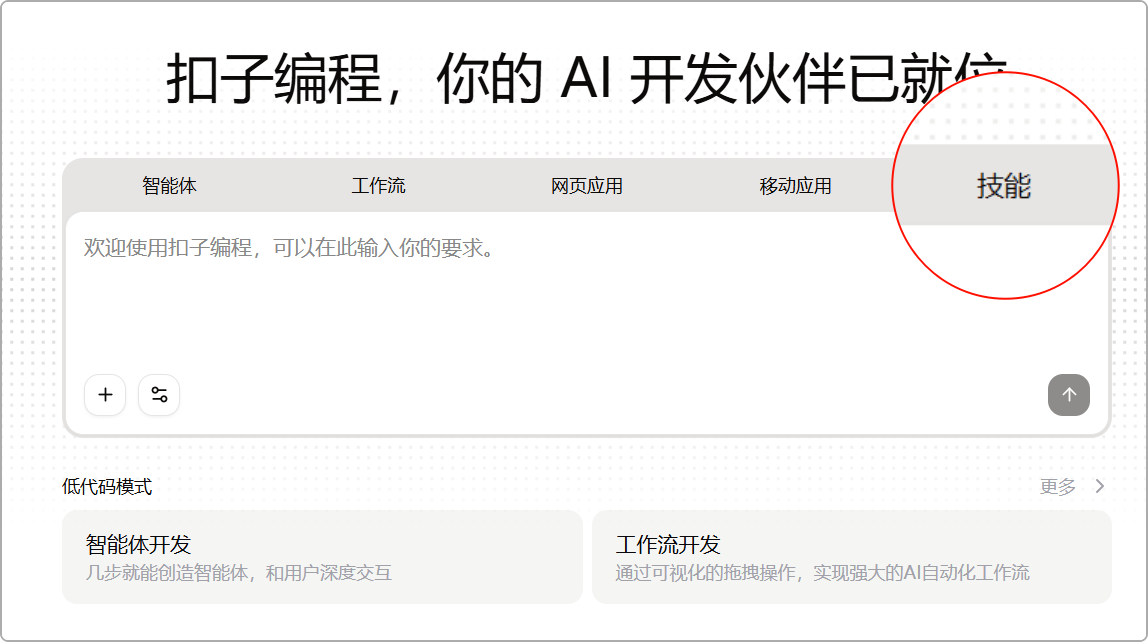Click the upward arrow send icon

[x=1068, y=395]
